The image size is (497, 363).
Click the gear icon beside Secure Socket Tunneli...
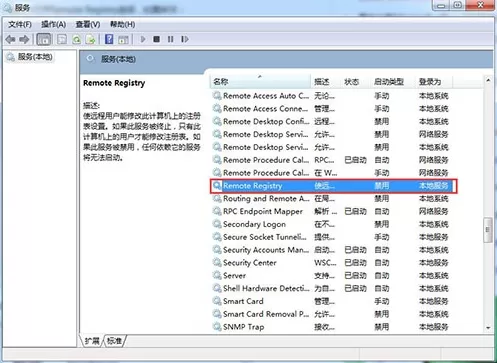point(217,237)
